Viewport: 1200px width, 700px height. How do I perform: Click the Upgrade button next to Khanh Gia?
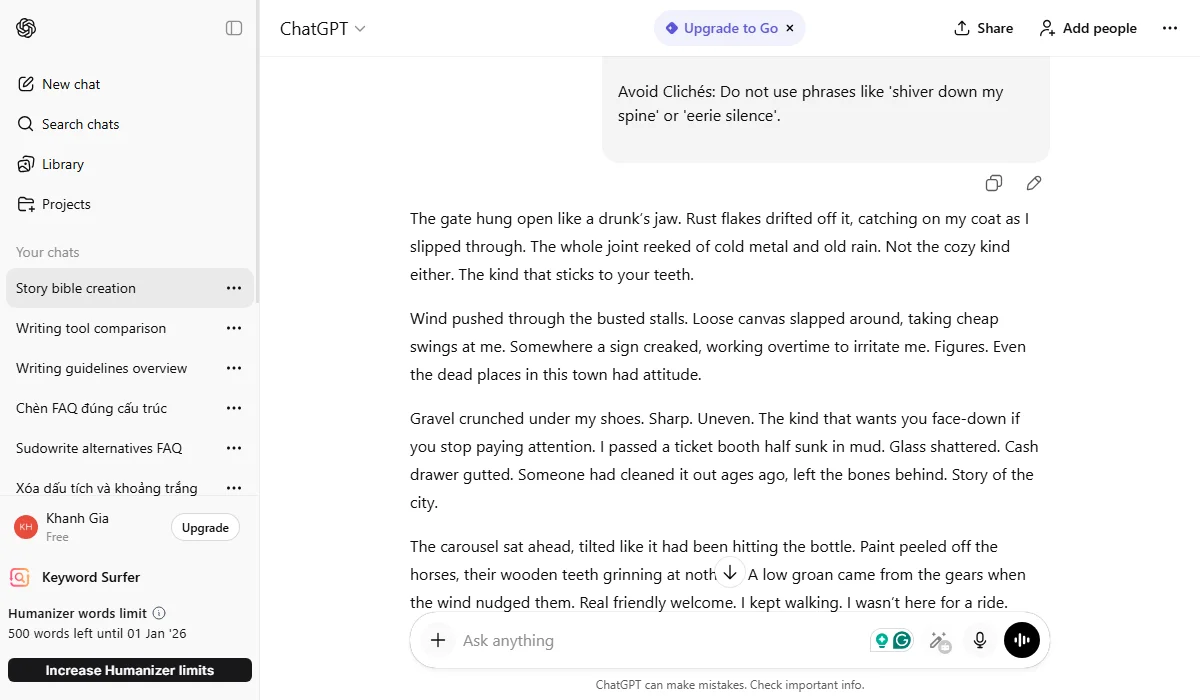[205, 527]
